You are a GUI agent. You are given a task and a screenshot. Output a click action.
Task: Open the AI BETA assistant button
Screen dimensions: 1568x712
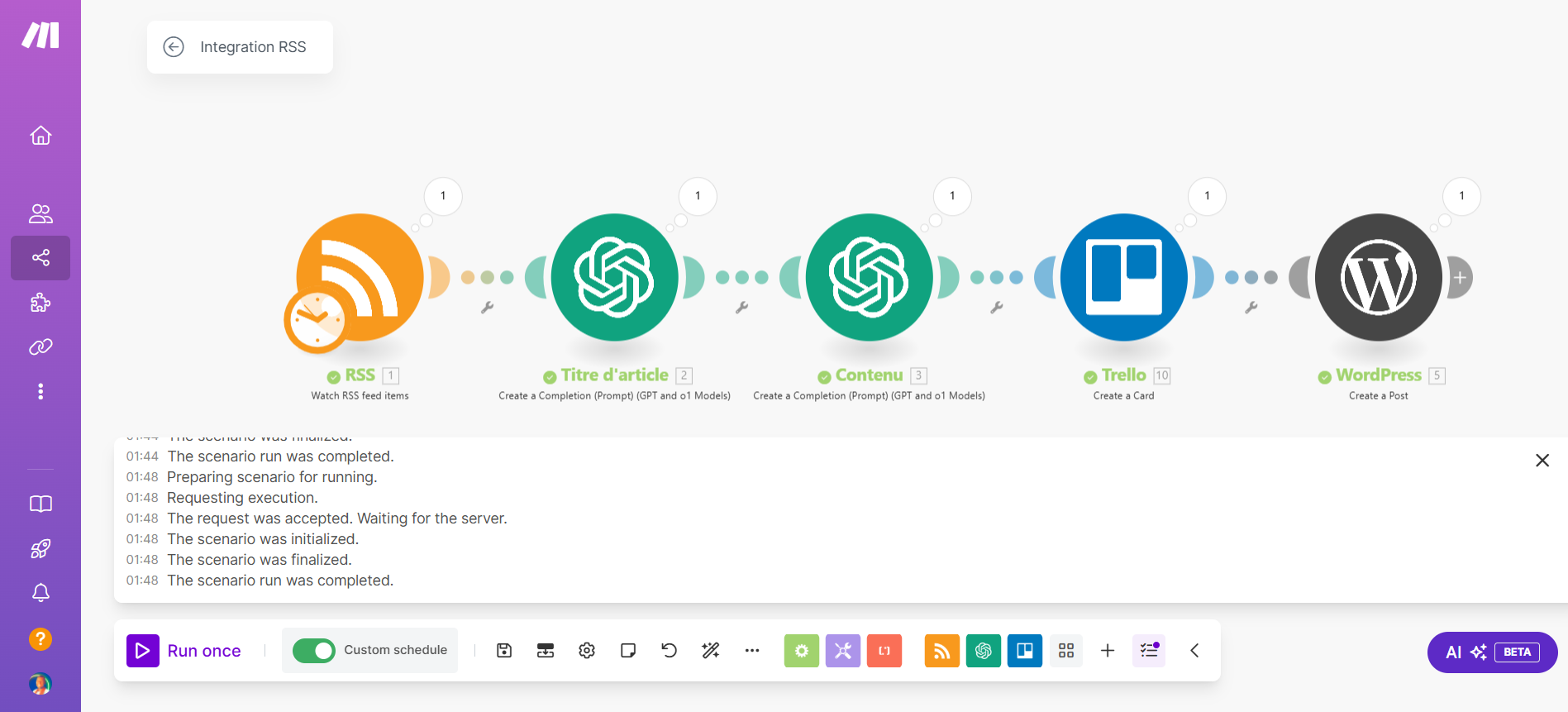point(1493,652)
